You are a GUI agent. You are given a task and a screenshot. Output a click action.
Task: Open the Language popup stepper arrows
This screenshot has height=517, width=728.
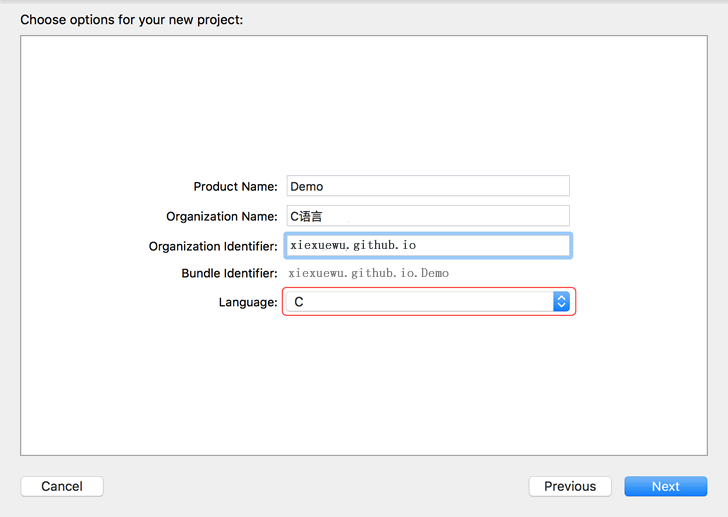point(561,302)
